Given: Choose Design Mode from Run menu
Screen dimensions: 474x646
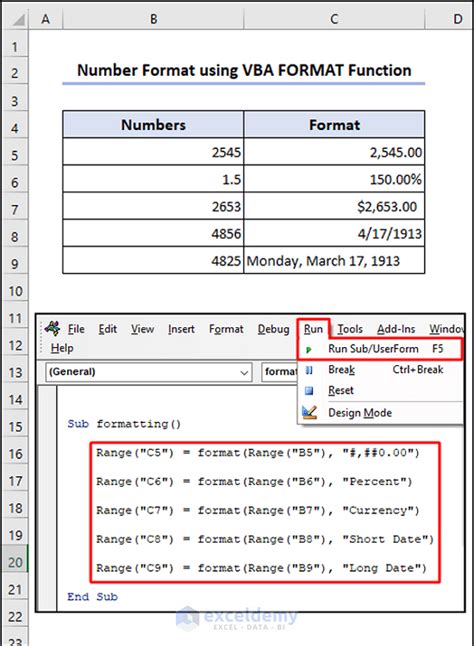Looking at the screenshot, I should (x=380, y=412).
